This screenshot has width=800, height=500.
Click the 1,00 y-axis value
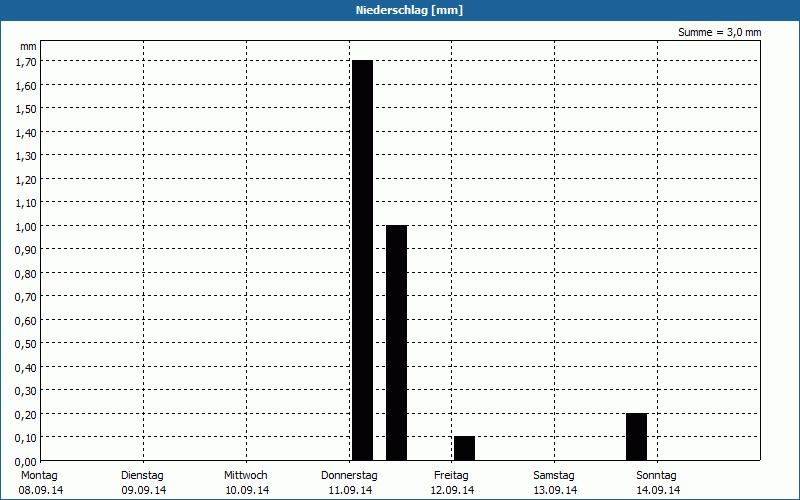pyautogui.click(x=26, y=227)
